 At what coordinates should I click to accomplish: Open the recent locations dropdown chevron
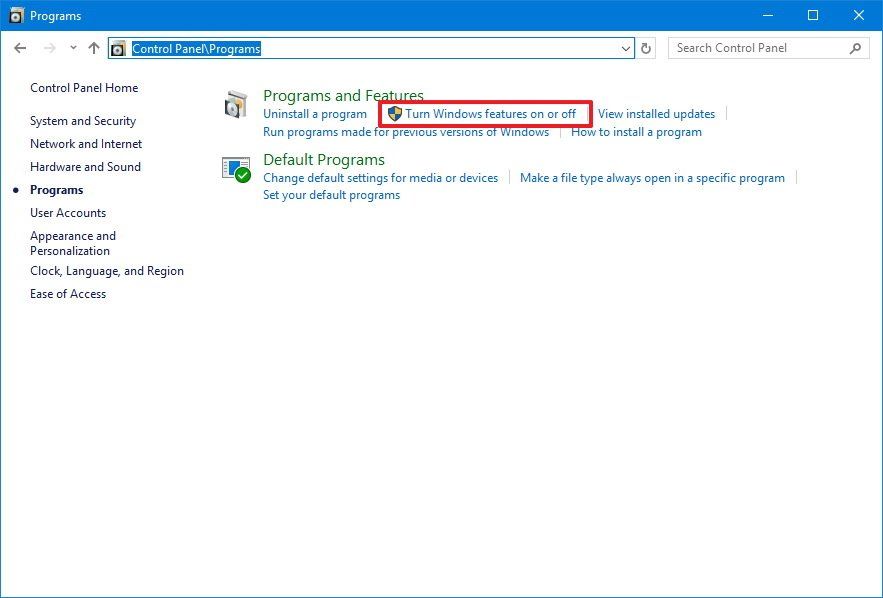71,47
